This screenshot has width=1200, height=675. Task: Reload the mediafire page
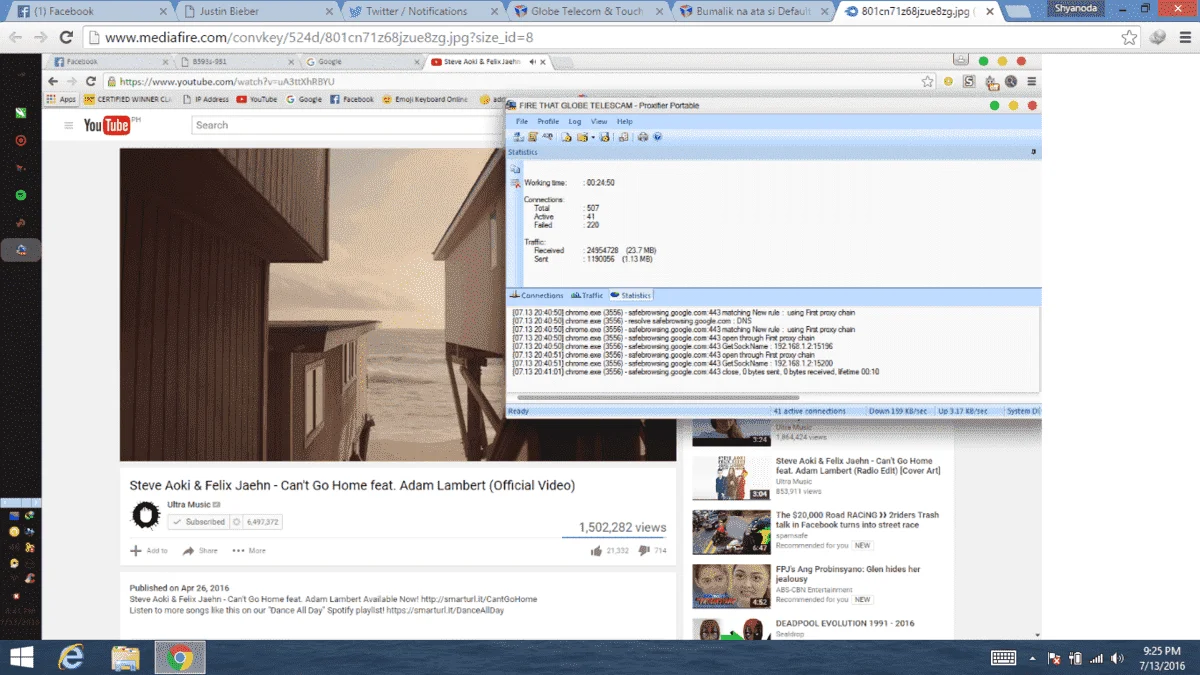point(66,37)
